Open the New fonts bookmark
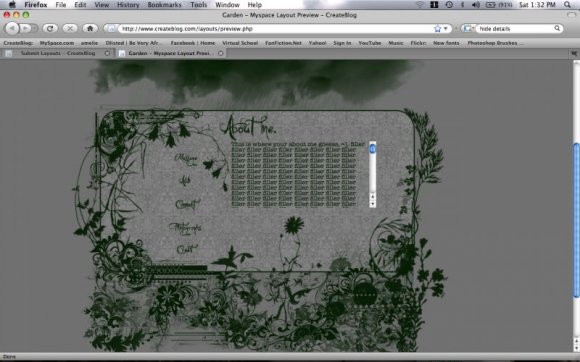Image resolution: width=580 pixels, height=362 pixels. click(446, 43)
